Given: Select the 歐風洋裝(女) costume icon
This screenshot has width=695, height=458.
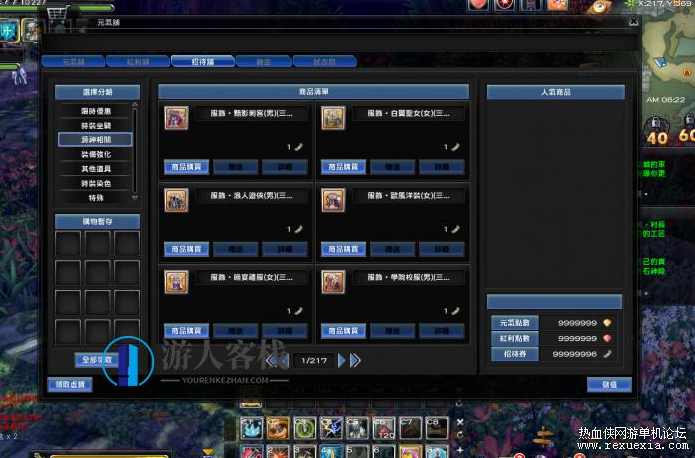Looking at the screenshot, I should (333, 200).
